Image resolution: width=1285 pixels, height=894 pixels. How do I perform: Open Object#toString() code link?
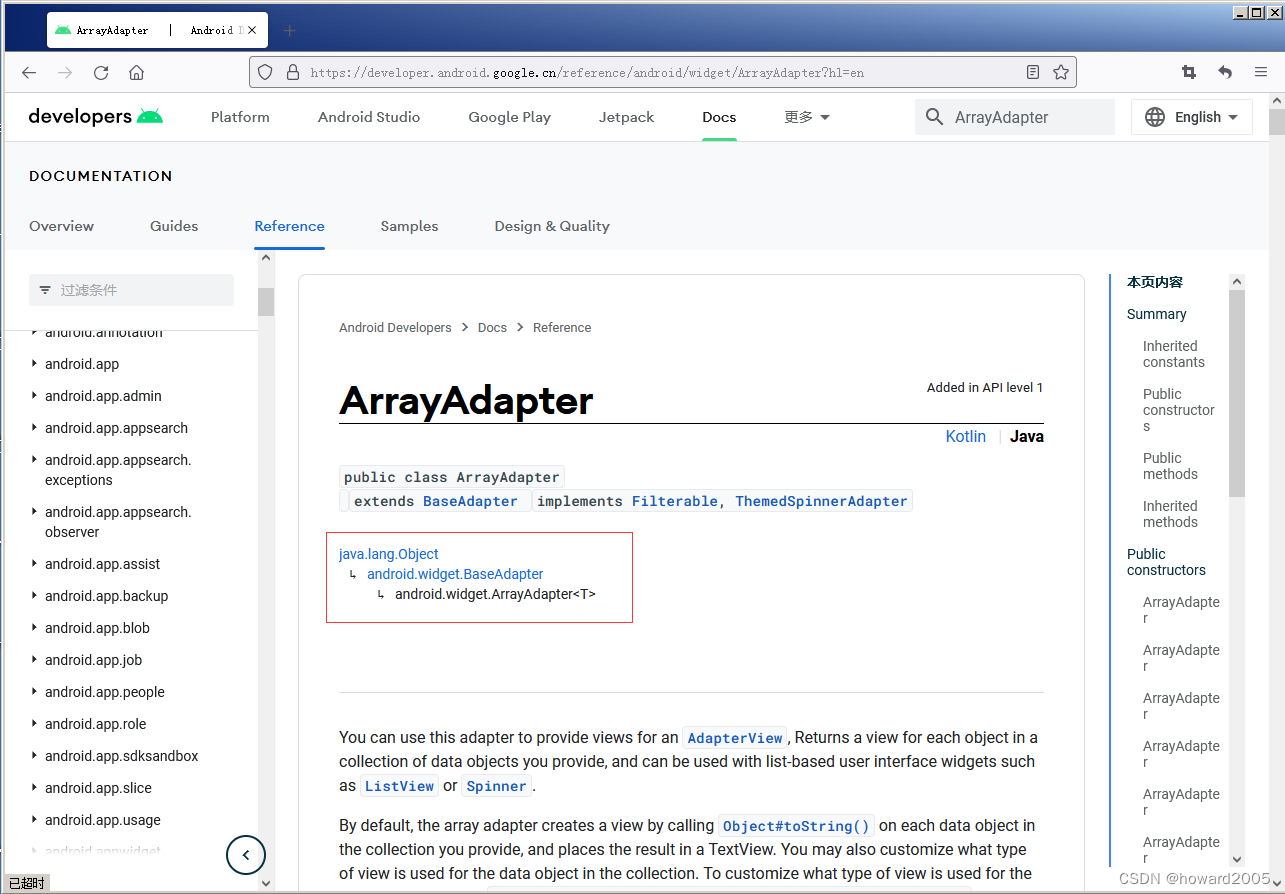pyautogui.click(x=797, y=826)
